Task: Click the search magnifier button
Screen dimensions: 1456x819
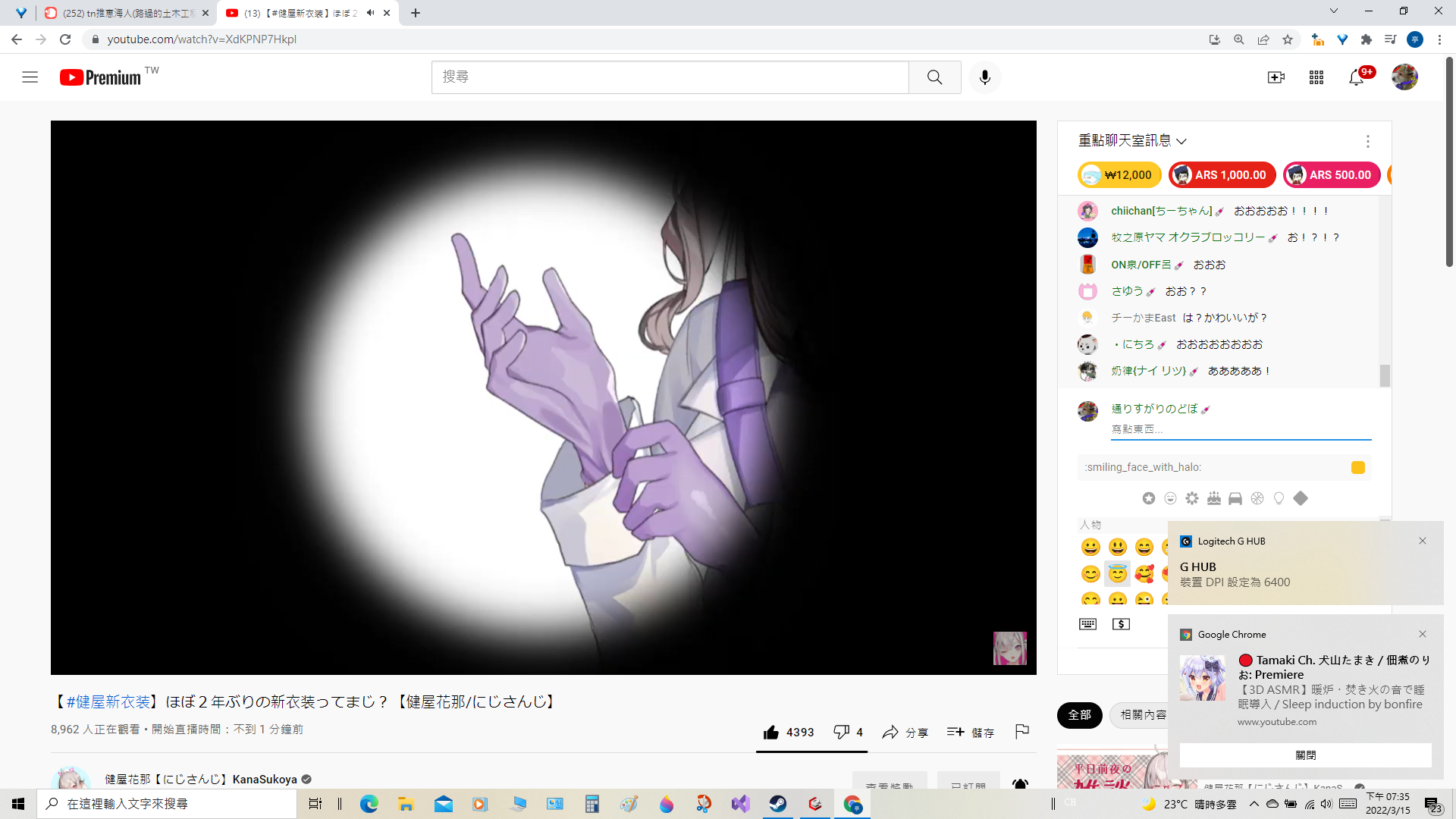Action: (934, 77)
